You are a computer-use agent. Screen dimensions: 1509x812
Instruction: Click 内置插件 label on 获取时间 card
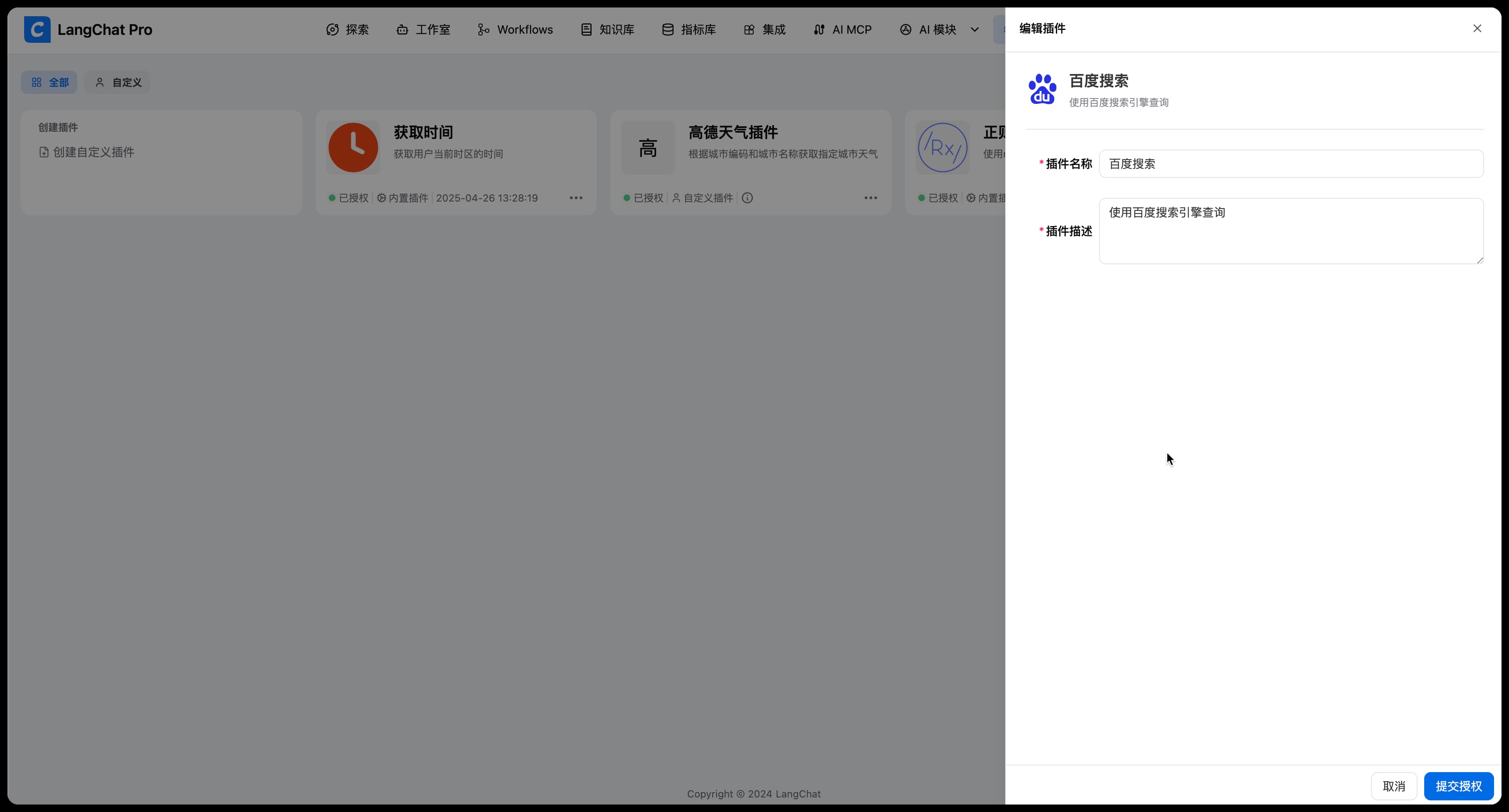[403, 198]
